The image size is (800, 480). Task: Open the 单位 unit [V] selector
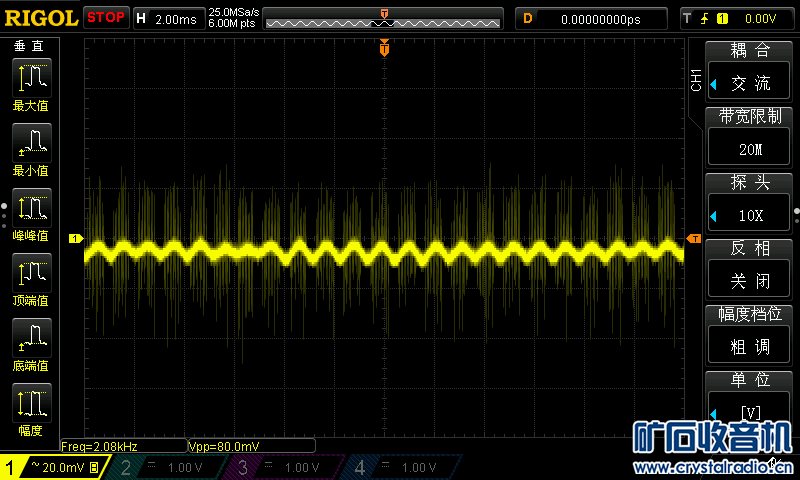coord(750,411)
